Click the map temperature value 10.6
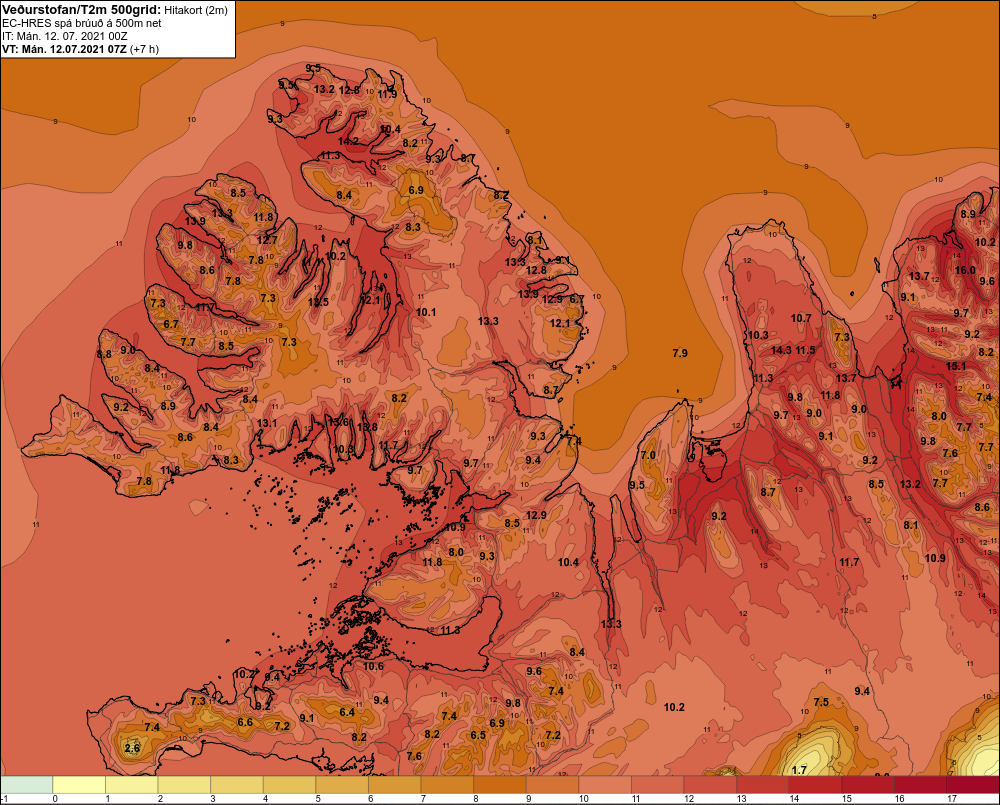The image size is (1000, 805). click(x=373, y=667)
